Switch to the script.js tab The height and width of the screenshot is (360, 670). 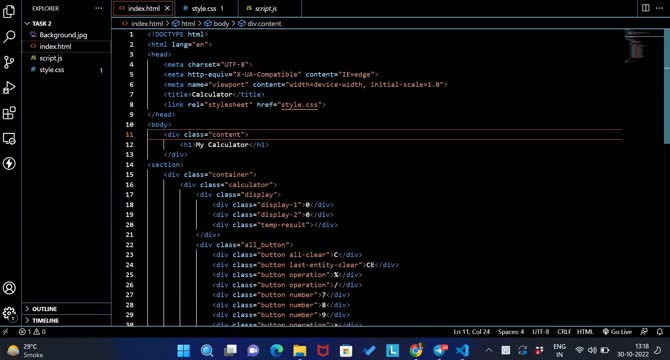point(265,9)
